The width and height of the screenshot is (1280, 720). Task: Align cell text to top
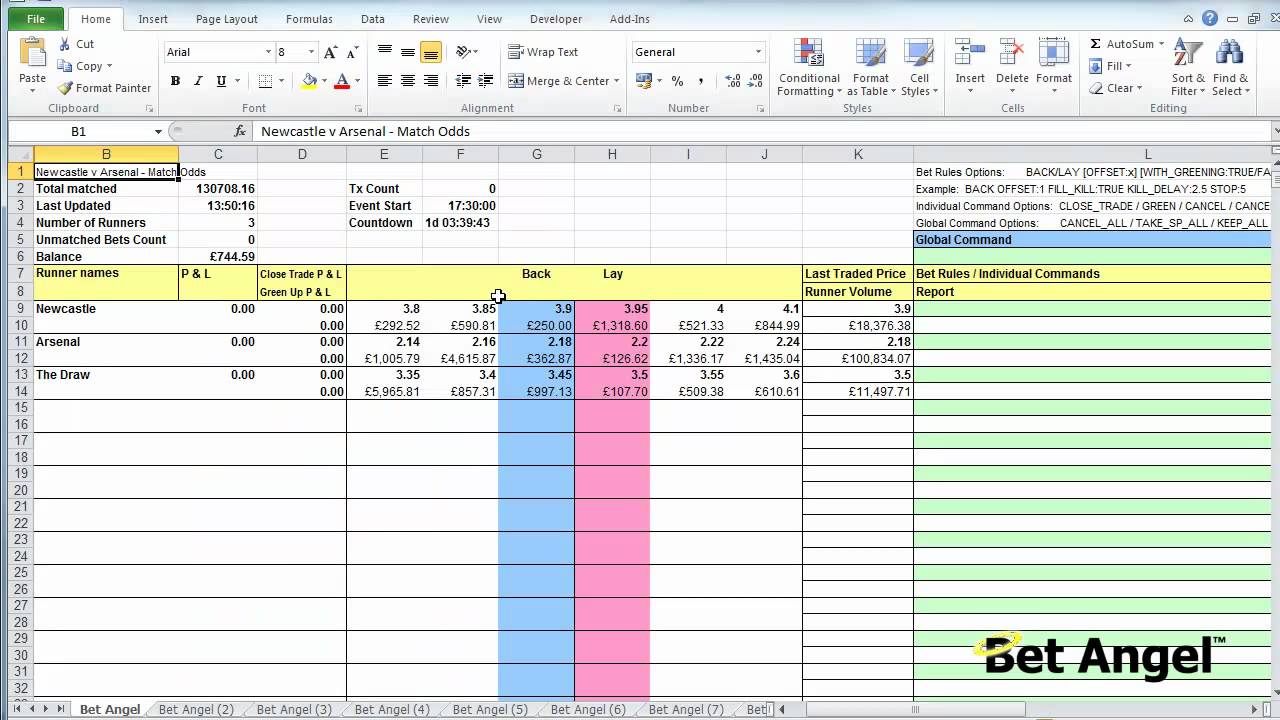pyautogui.click(x=384, y=52)
